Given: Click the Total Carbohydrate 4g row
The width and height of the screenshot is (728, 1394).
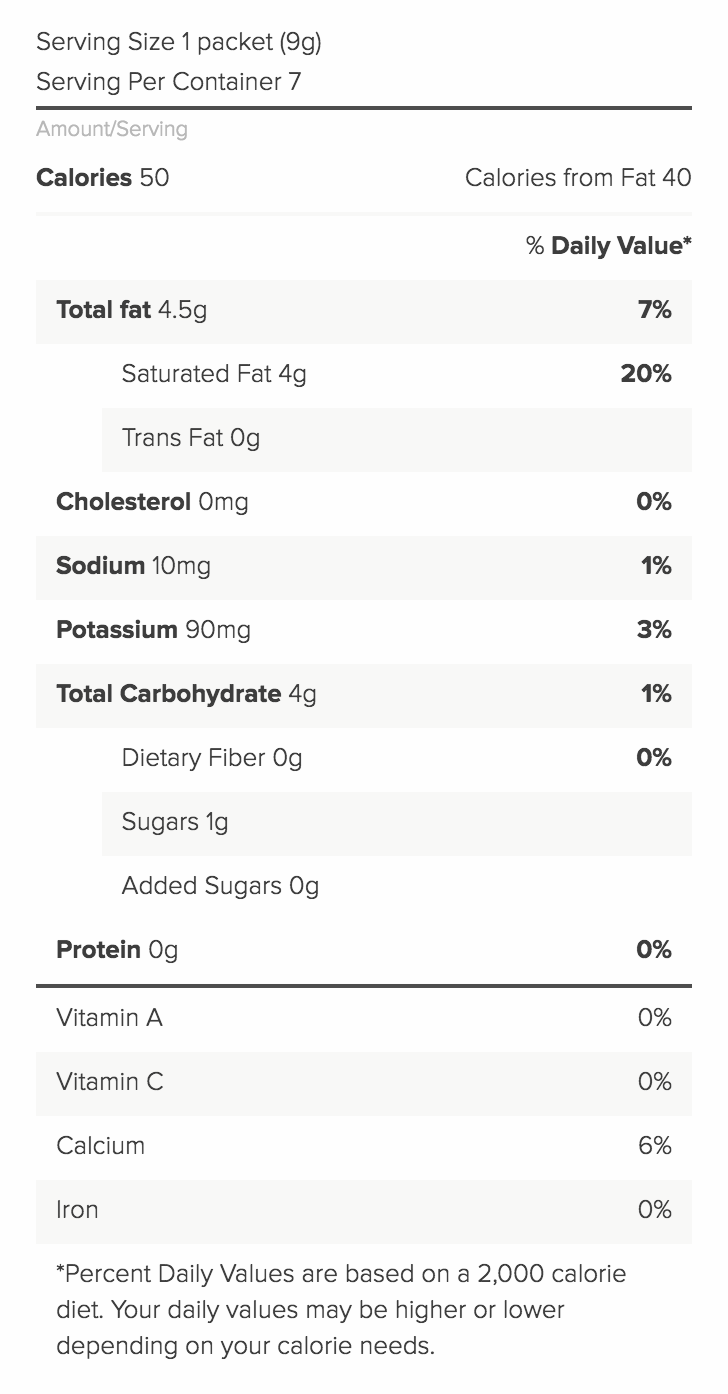Looking at the screenshot, I should coord(364,694).
